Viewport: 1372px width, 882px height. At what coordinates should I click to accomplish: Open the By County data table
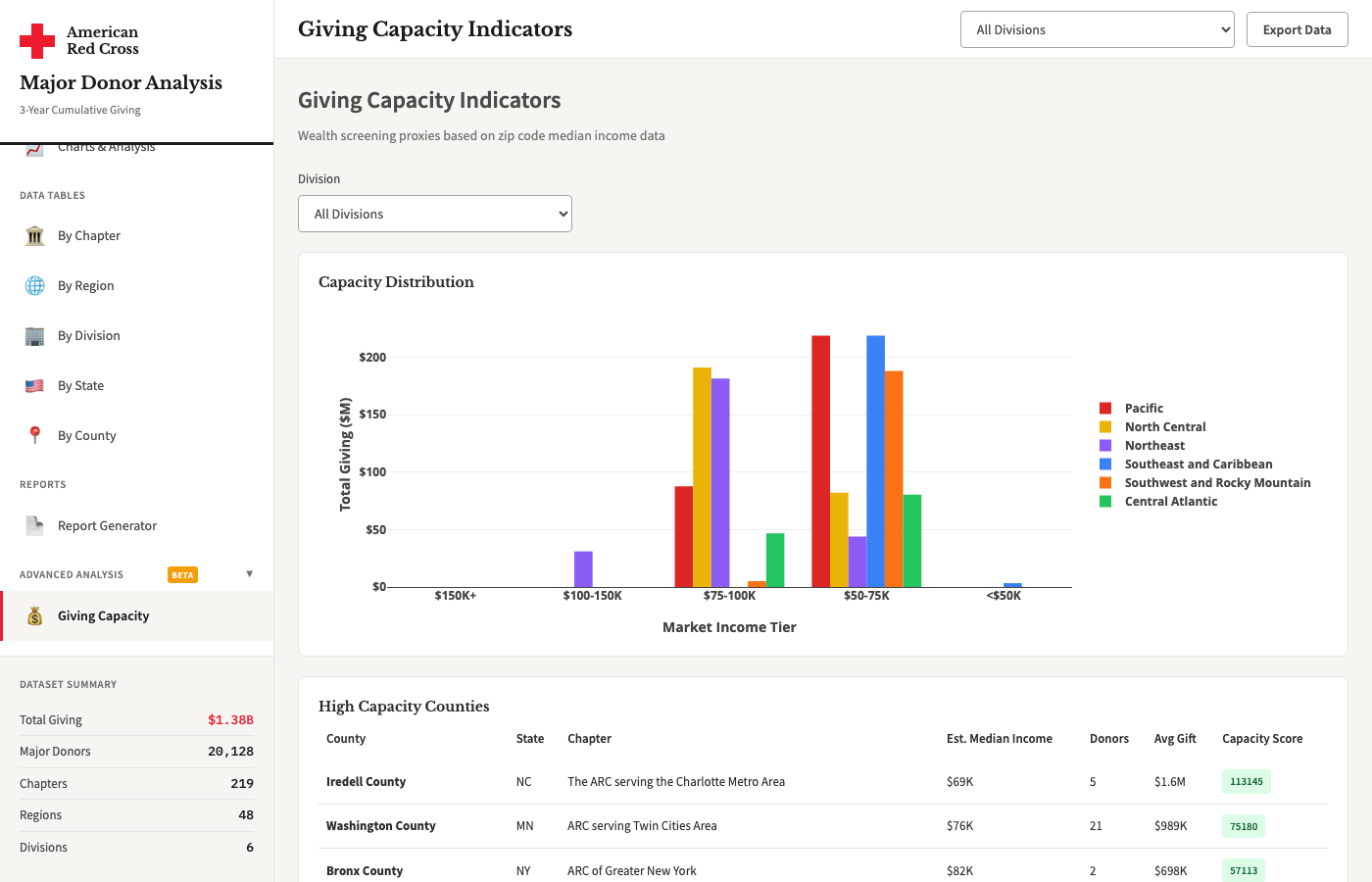point(137,436)
